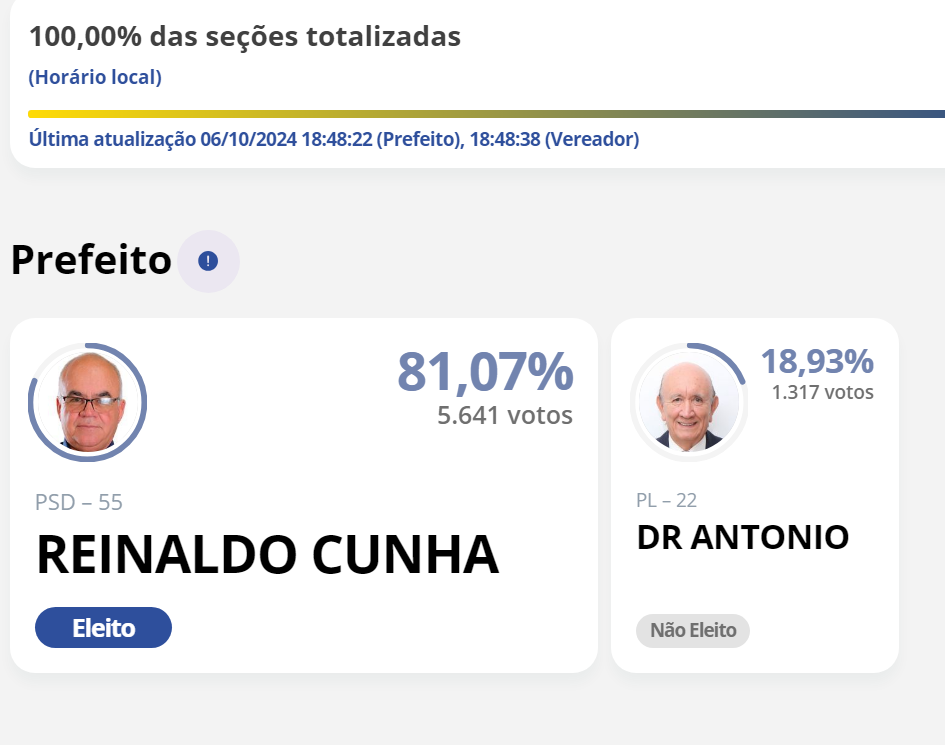Click the PL – 22 party label
Viewport: 945px width, 745px height.
pyautogui.click(x=666, y=500)
